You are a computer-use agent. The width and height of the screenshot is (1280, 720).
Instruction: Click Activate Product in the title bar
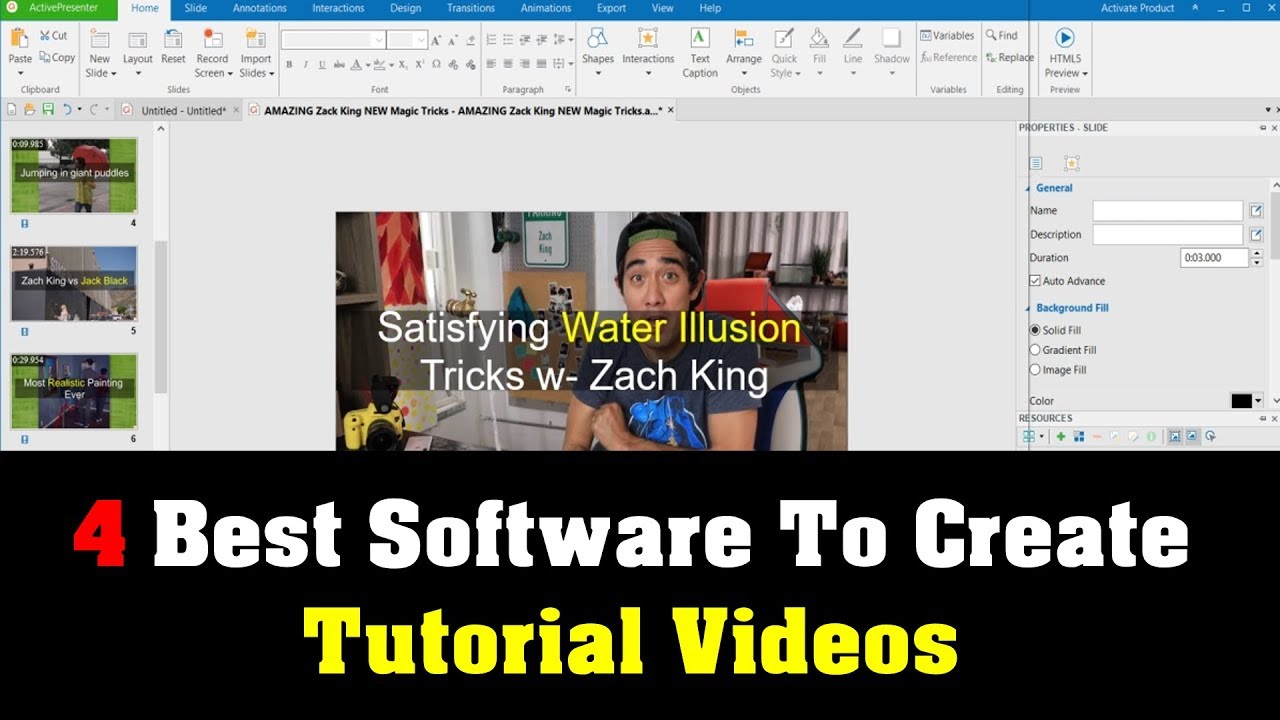coord(1141,8)
